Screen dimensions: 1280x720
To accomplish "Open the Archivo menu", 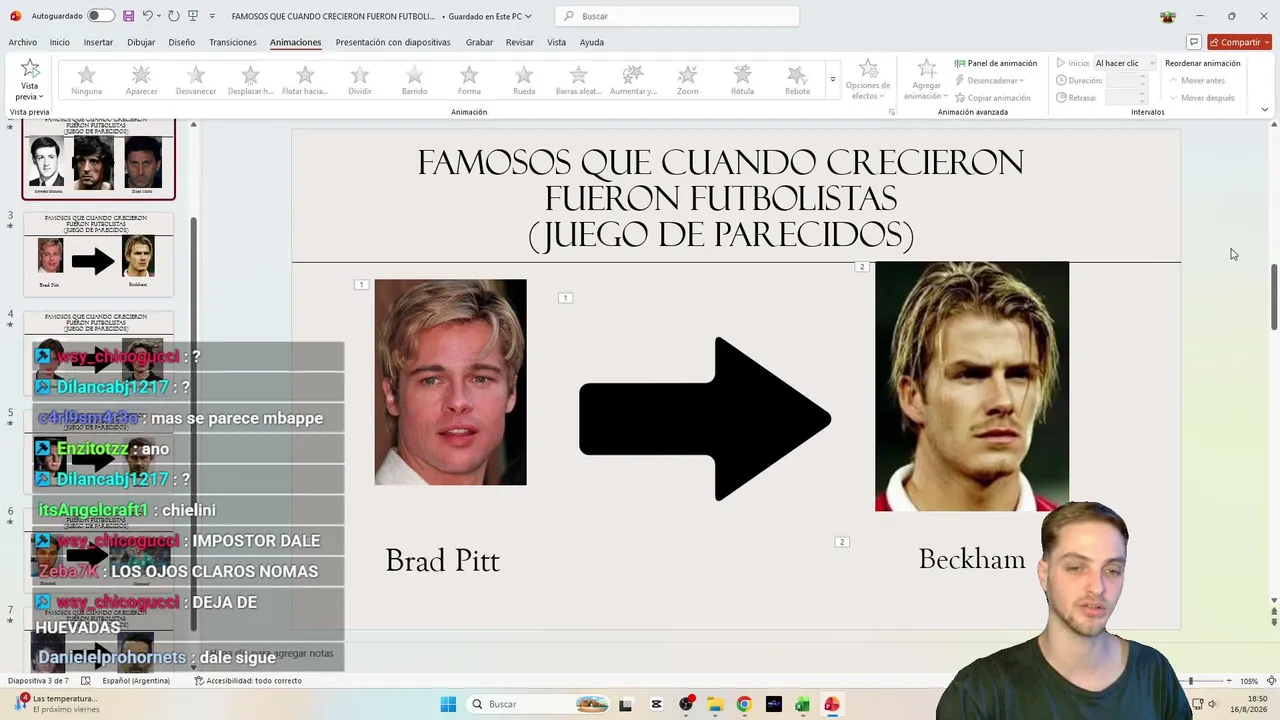I will 23,42.
